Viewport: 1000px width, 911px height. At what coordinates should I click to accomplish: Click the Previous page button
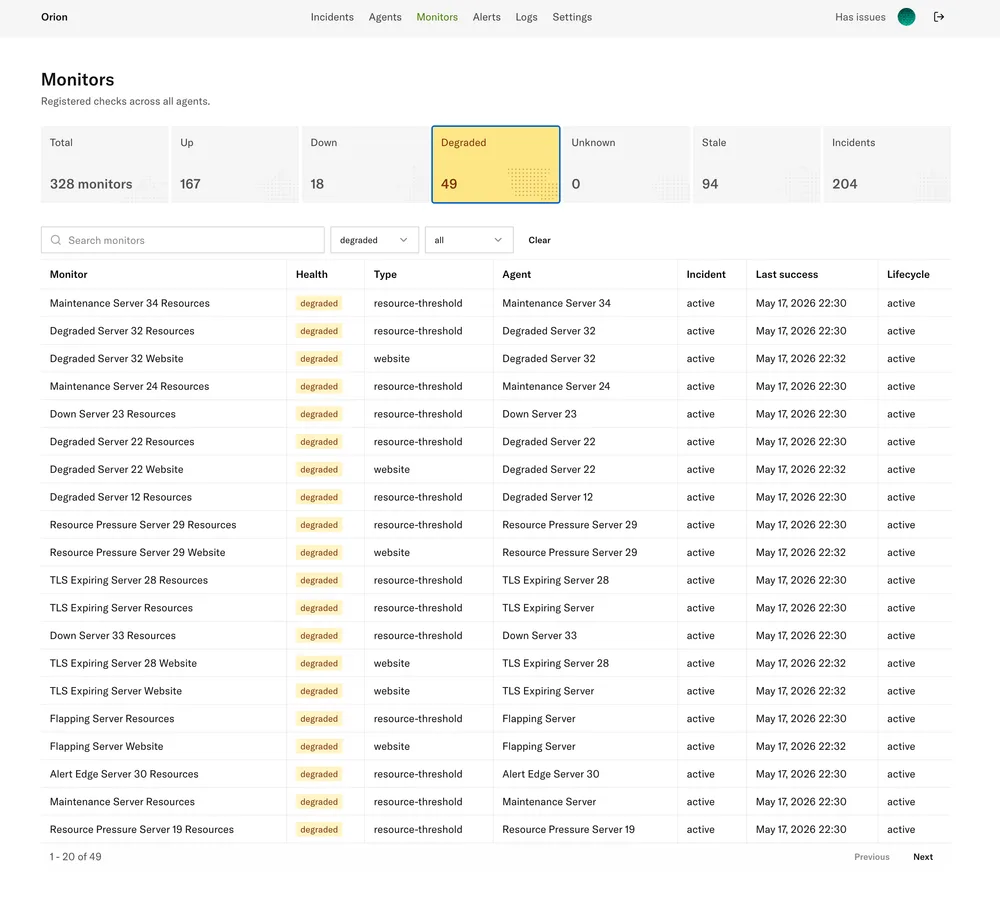[872, 857]
